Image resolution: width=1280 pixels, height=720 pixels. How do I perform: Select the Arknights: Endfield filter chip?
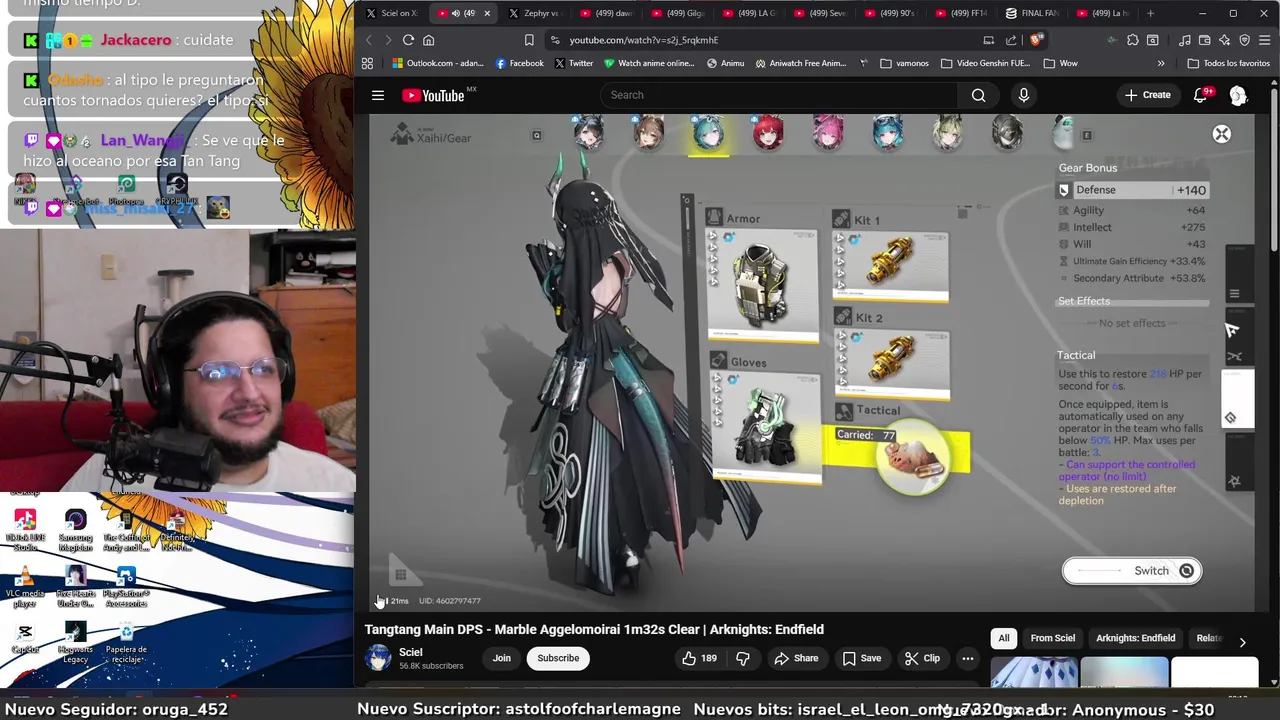1135,638
